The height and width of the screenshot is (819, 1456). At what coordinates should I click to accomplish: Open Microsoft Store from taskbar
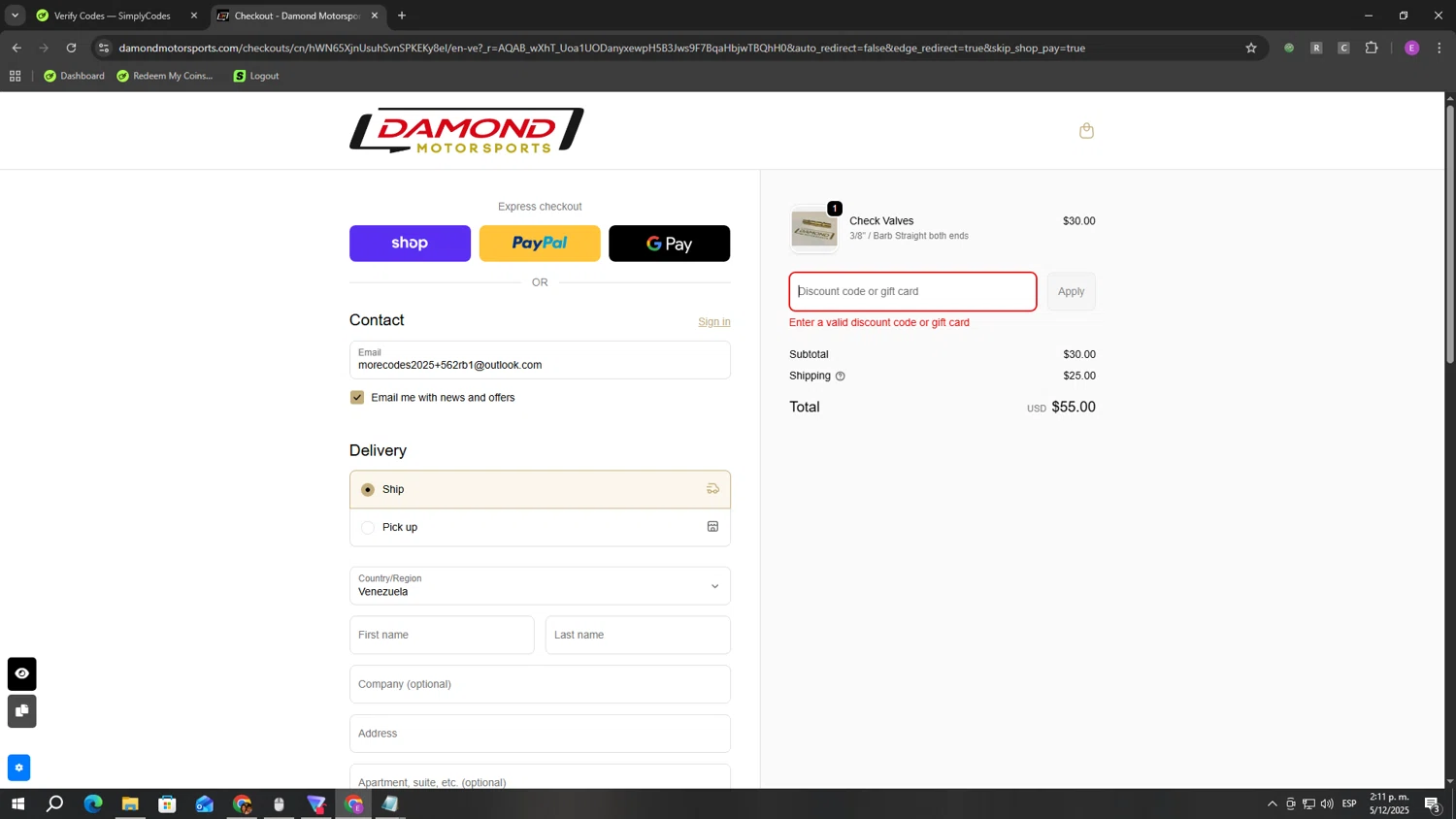coord(167,803)
